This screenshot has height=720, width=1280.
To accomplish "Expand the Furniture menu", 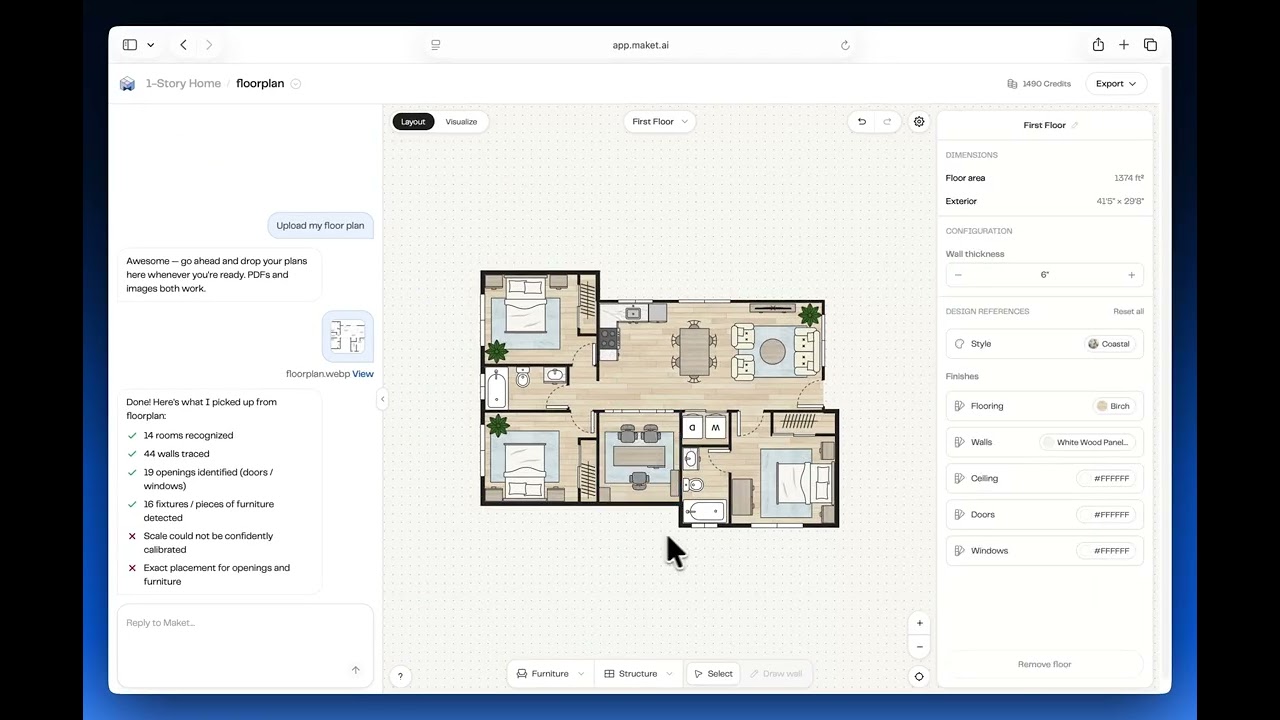I will pyautogui.click(x=550, y=674).
